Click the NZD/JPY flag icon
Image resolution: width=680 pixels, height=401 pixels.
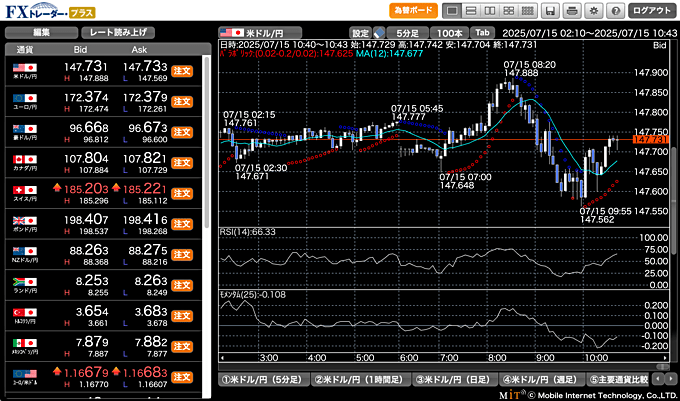tap(25, 251)
